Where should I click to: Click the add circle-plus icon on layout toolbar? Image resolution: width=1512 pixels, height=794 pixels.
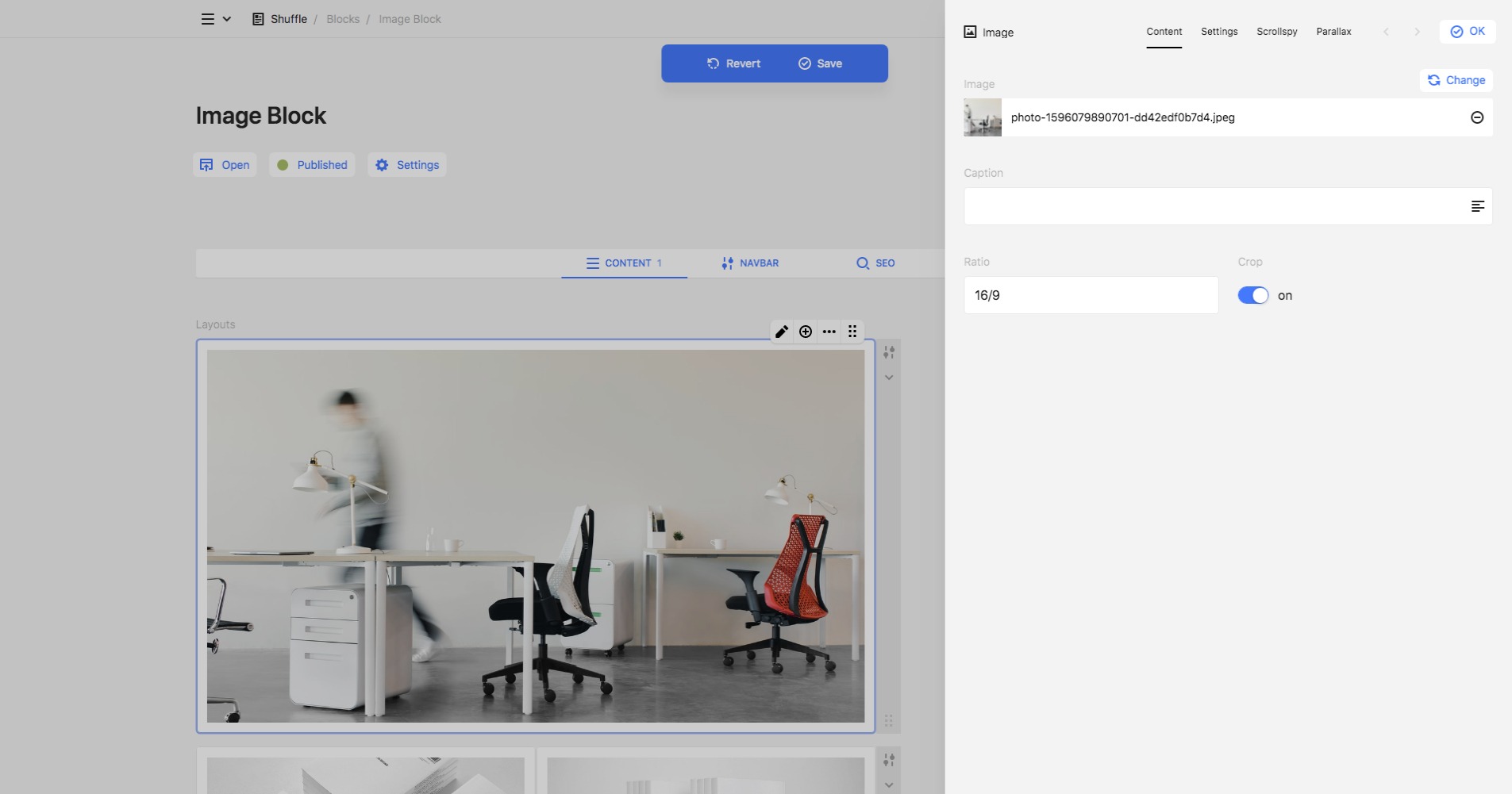point(806,332)
